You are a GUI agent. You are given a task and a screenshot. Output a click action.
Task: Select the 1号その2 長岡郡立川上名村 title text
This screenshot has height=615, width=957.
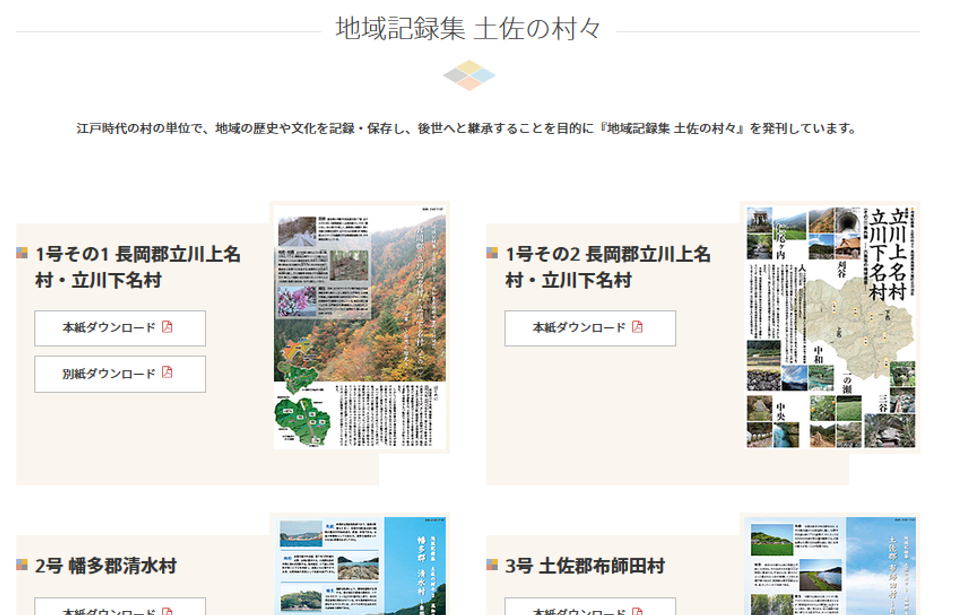click(x=608, y=267)
